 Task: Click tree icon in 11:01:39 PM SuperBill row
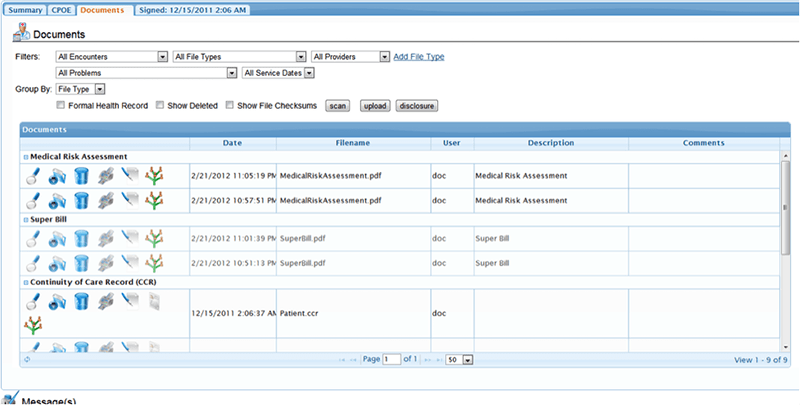pos(154,238)
